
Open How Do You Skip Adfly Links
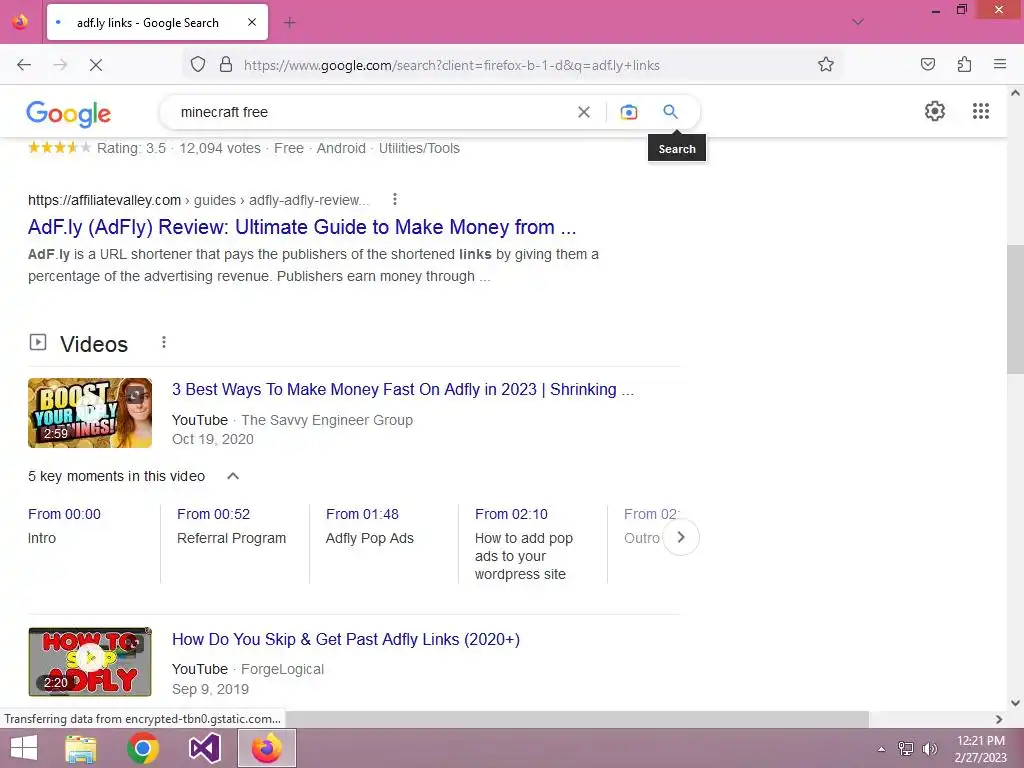pyautogui.click(x=345, y=639)
